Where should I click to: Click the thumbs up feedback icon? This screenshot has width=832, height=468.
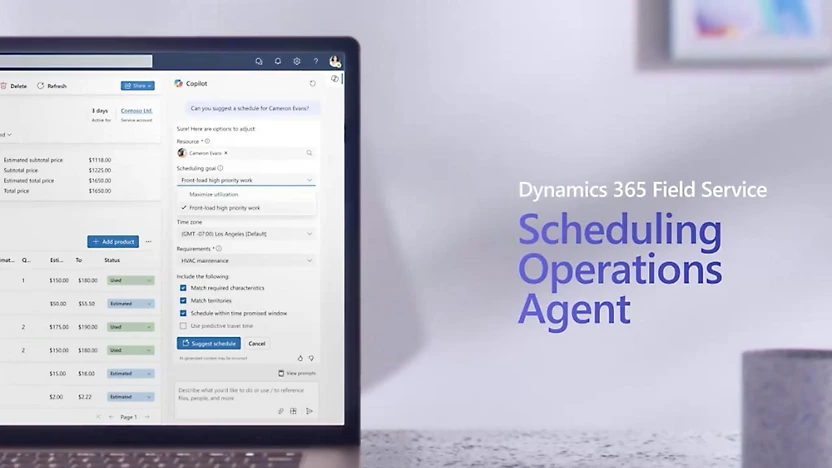coord(300,357)
